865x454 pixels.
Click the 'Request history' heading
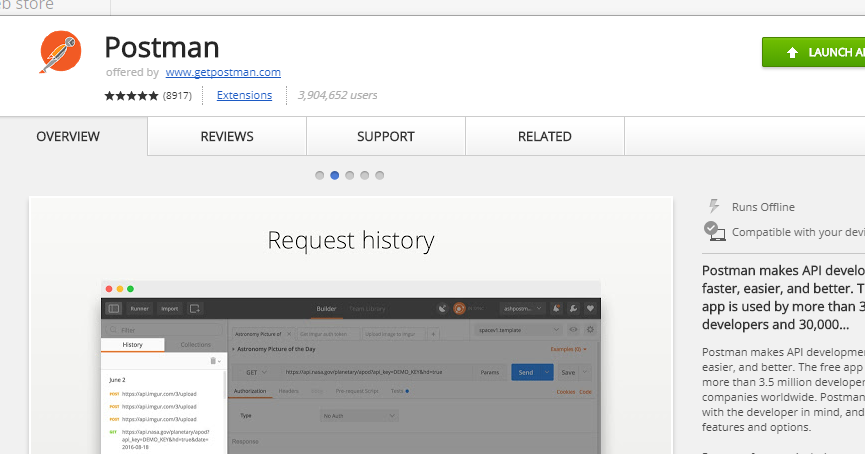[x=351, y=241]
